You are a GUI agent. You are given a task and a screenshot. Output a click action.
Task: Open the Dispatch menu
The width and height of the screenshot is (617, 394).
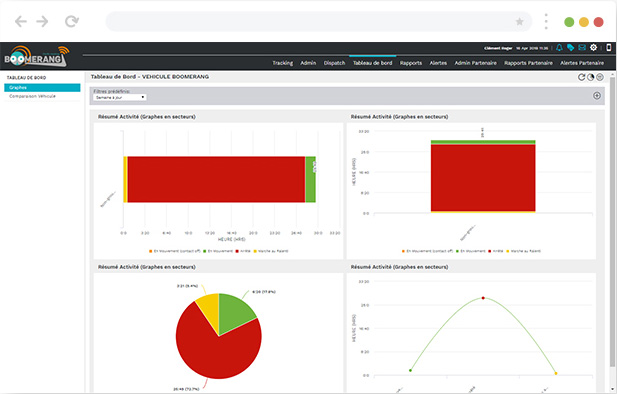[334, 63]
